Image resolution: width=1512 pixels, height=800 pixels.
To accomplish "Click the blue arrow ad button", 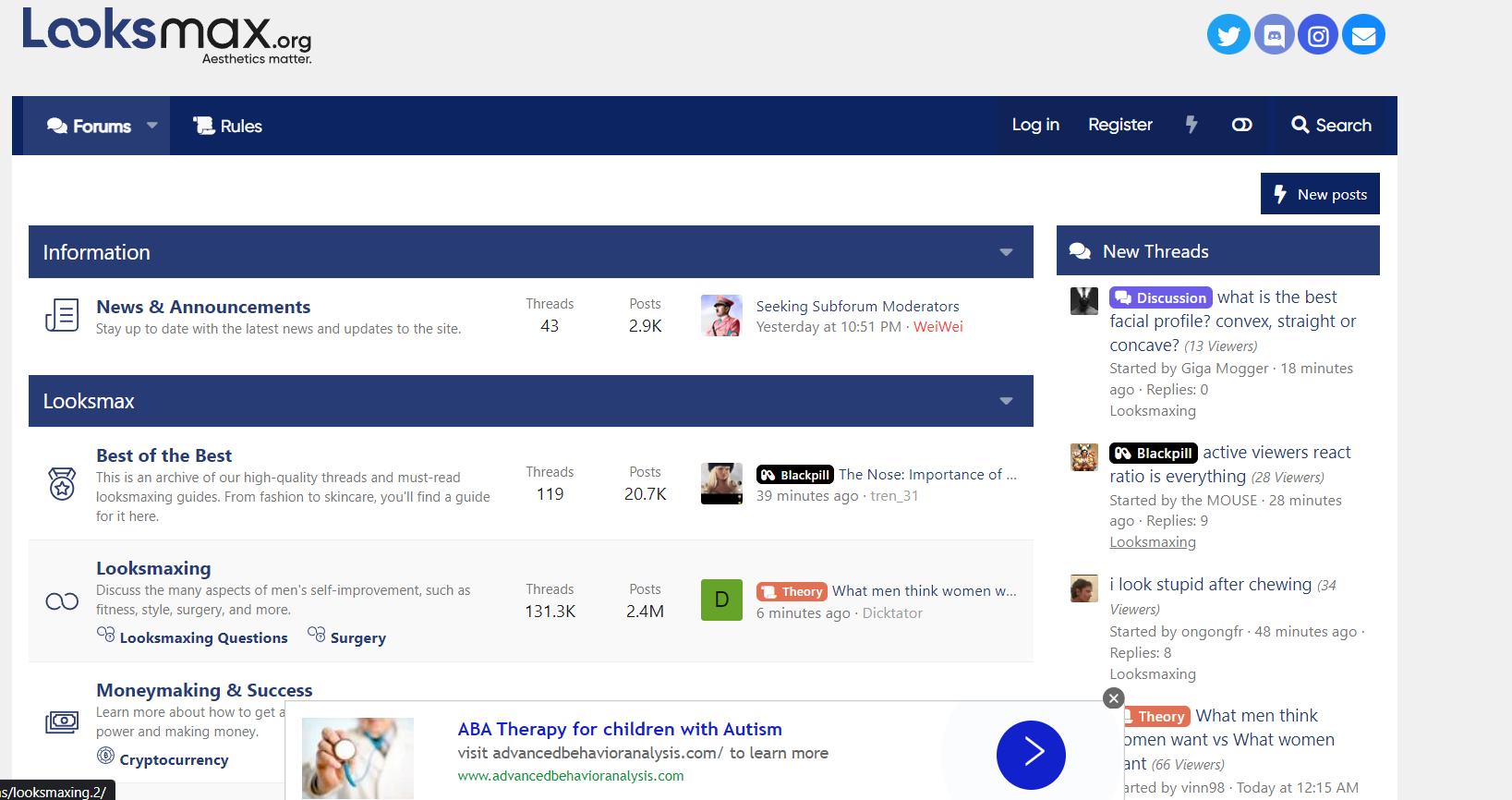I will tap(1031, 755).
